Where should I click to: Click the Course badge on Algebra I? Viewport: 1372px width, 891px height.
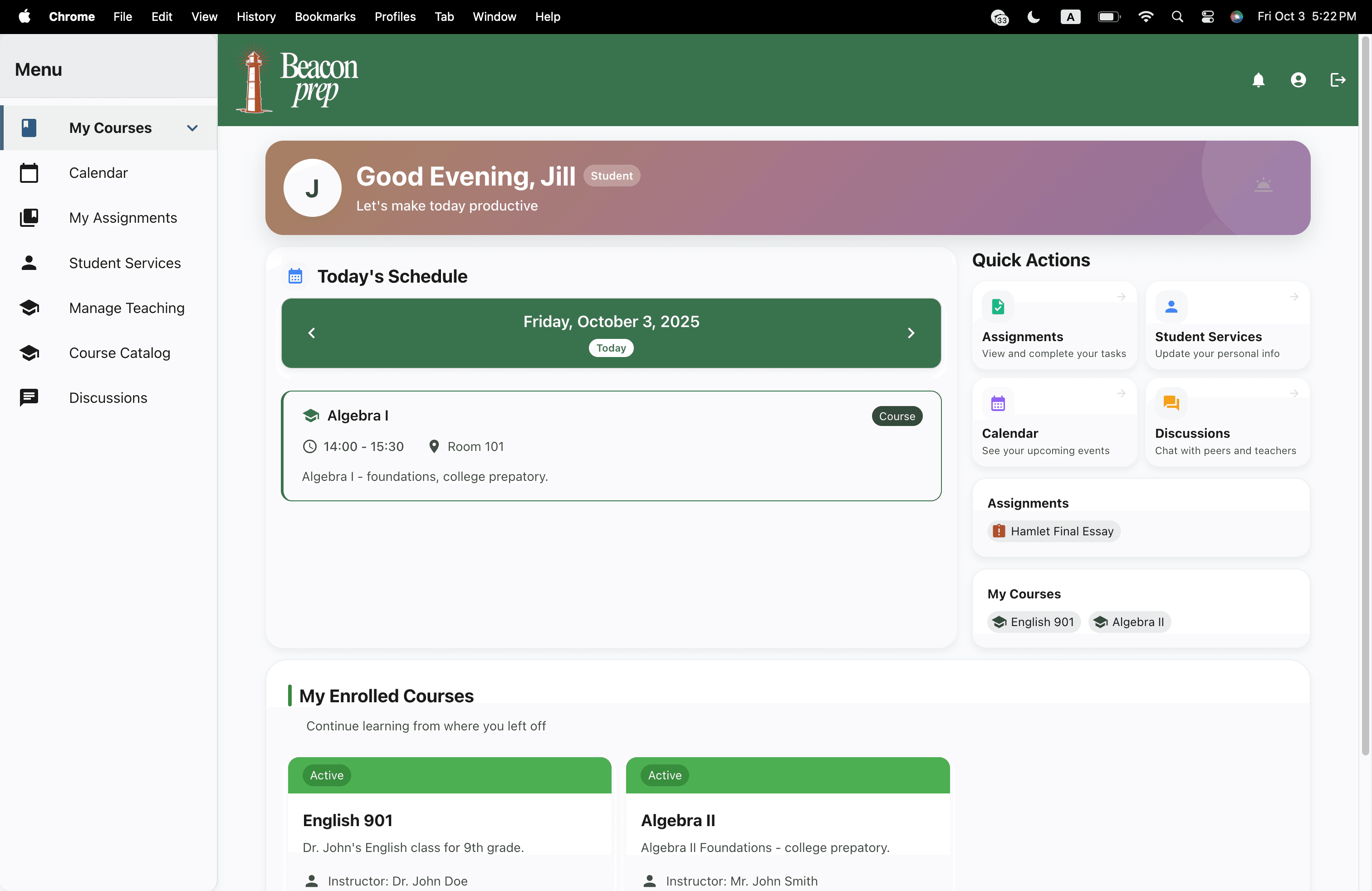click(x=897, y=416)
